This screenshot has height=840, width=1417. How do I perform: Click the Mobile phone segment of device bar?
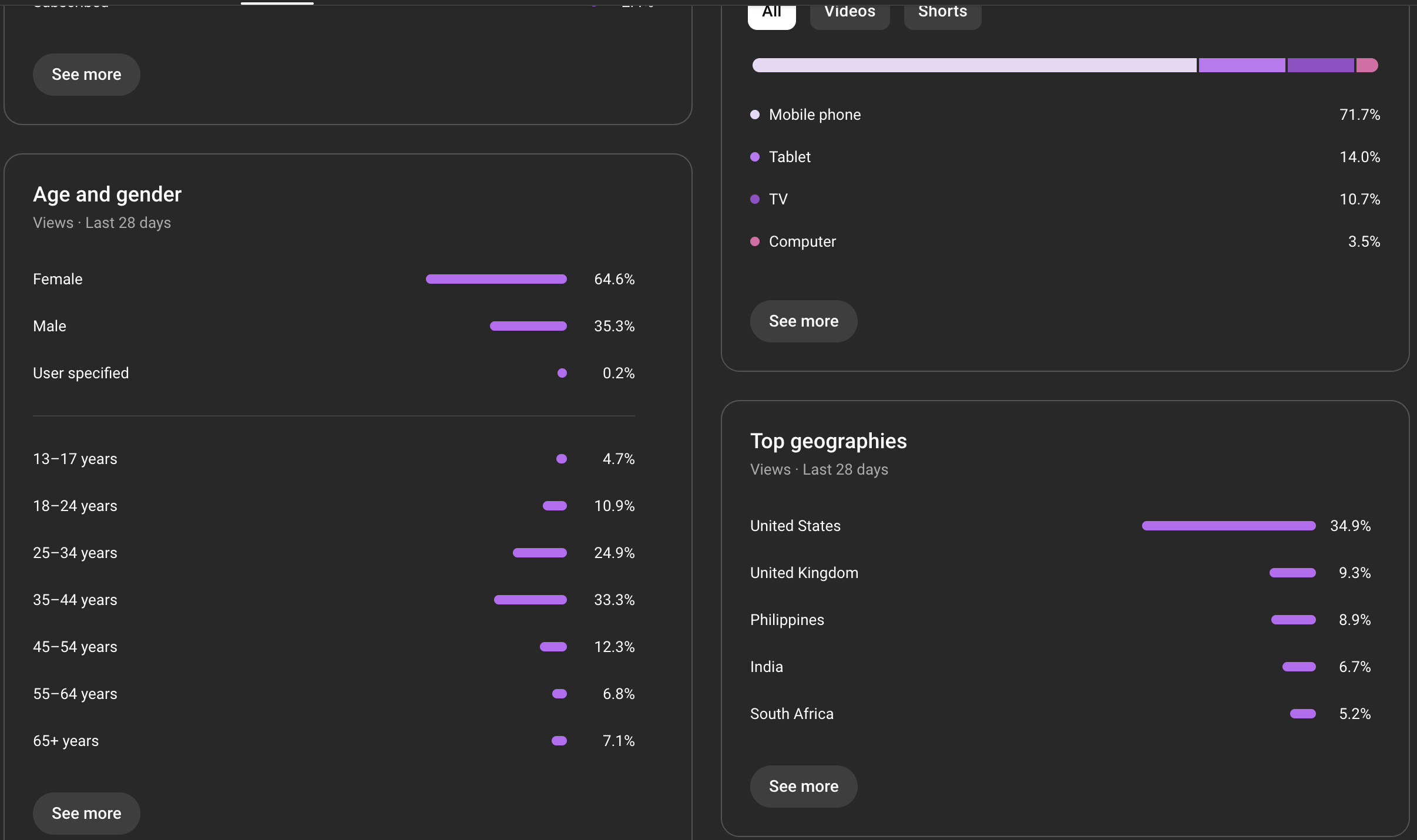(974, 65)
